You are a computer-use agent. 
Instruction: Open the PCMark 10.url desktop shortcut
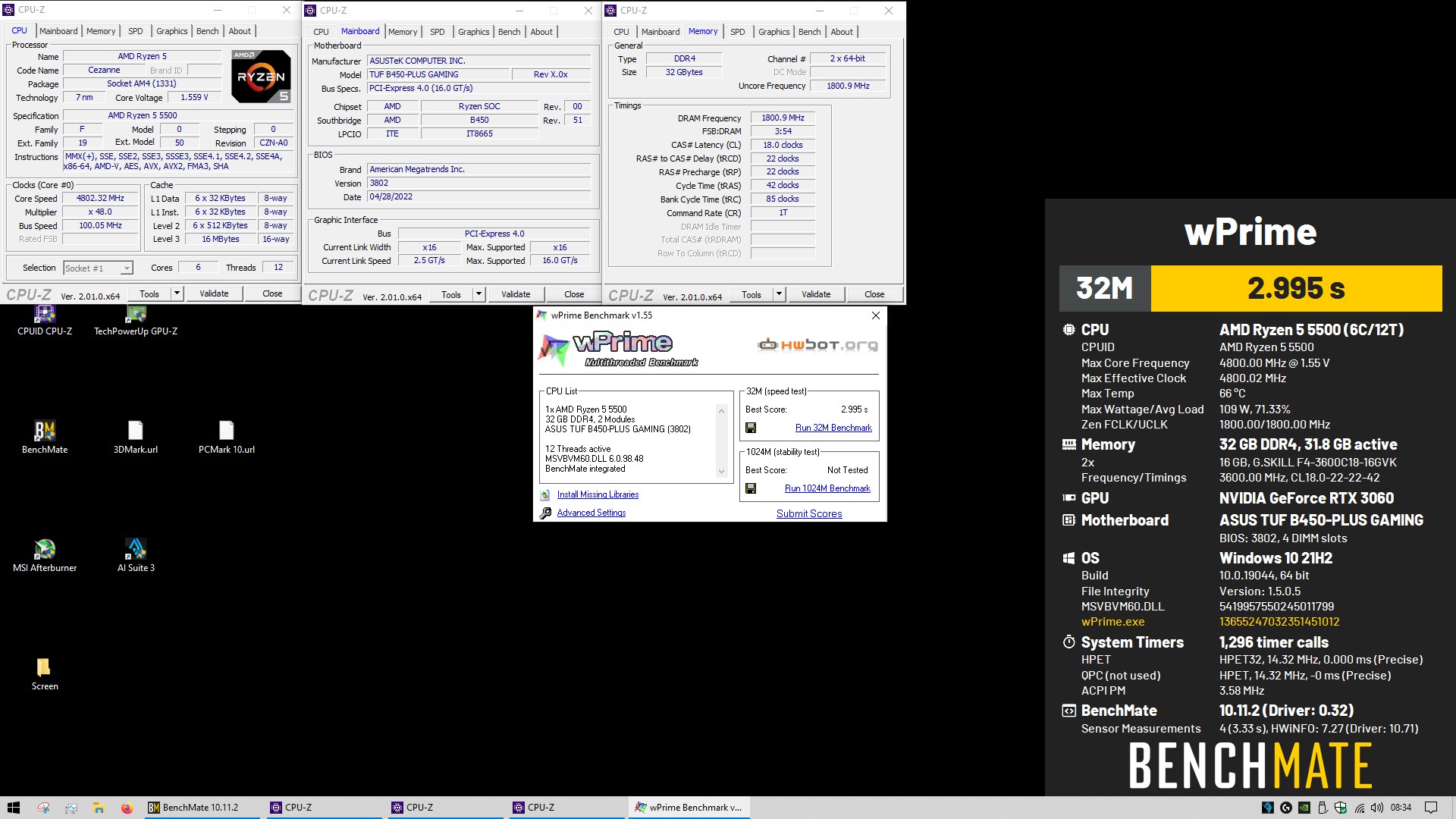coord(227,437)
